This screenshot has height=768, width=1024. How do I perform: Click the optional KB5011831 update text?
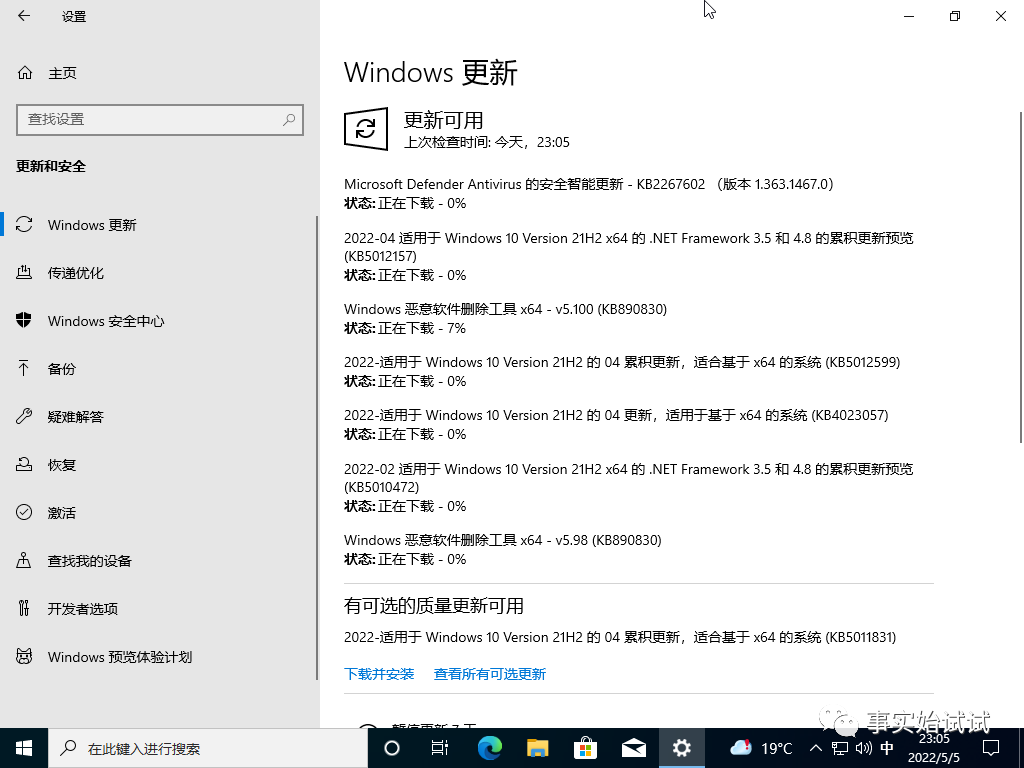(620, 637)
